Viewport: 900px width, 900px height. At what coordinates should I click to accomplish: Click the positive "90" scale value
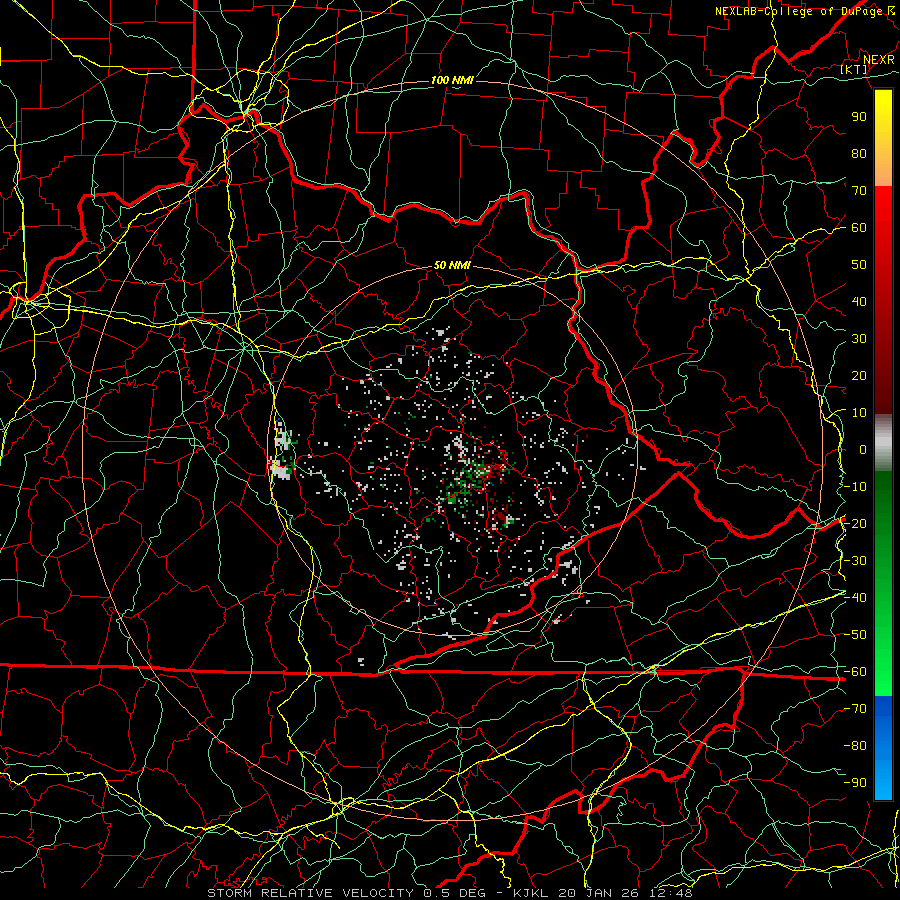click(x=859, y=117)
